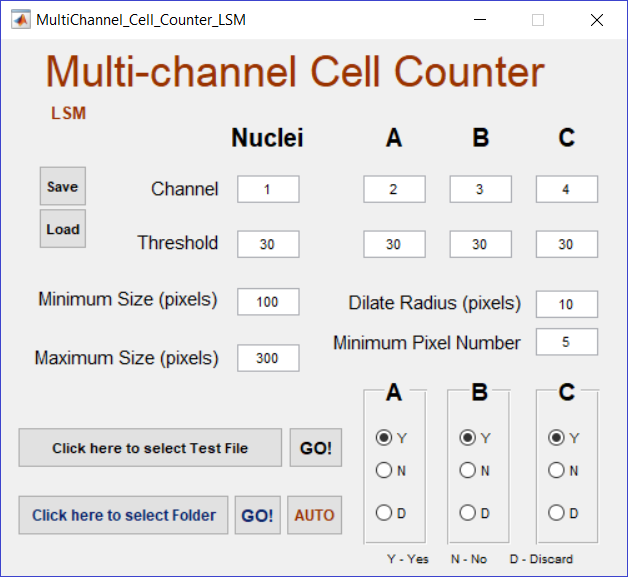The height and width of the screenshot is (577, 628).
Task: Select N radio button for channel C
Action: pos(556,470)
